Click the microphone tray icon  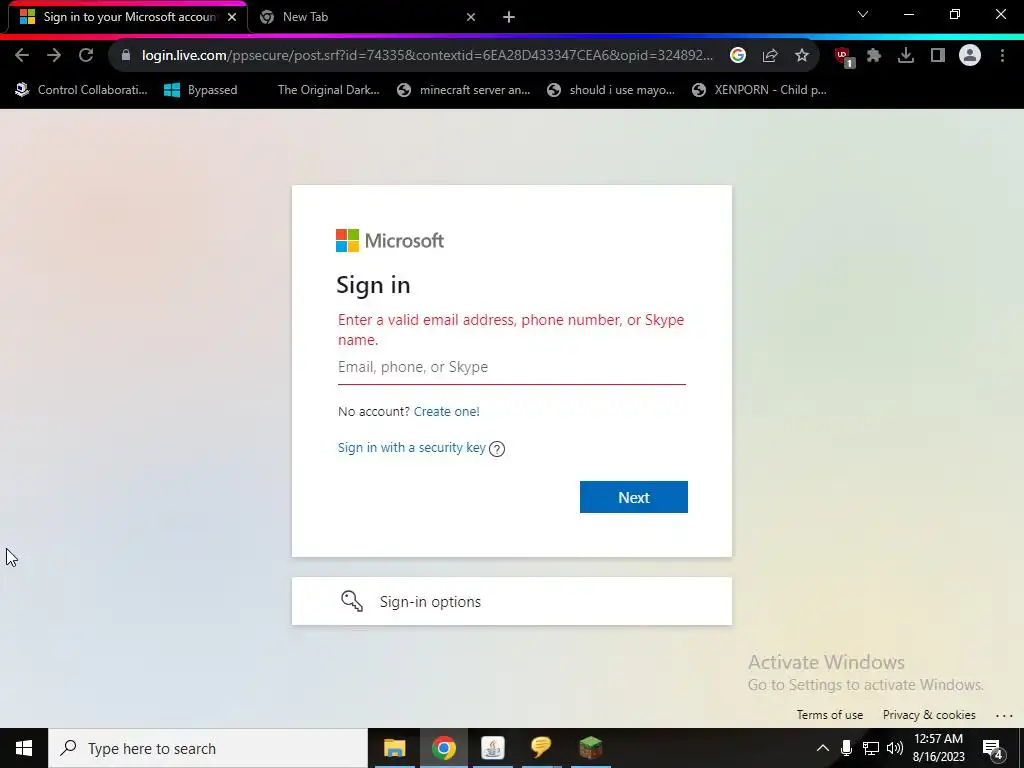tap(846, 748)
